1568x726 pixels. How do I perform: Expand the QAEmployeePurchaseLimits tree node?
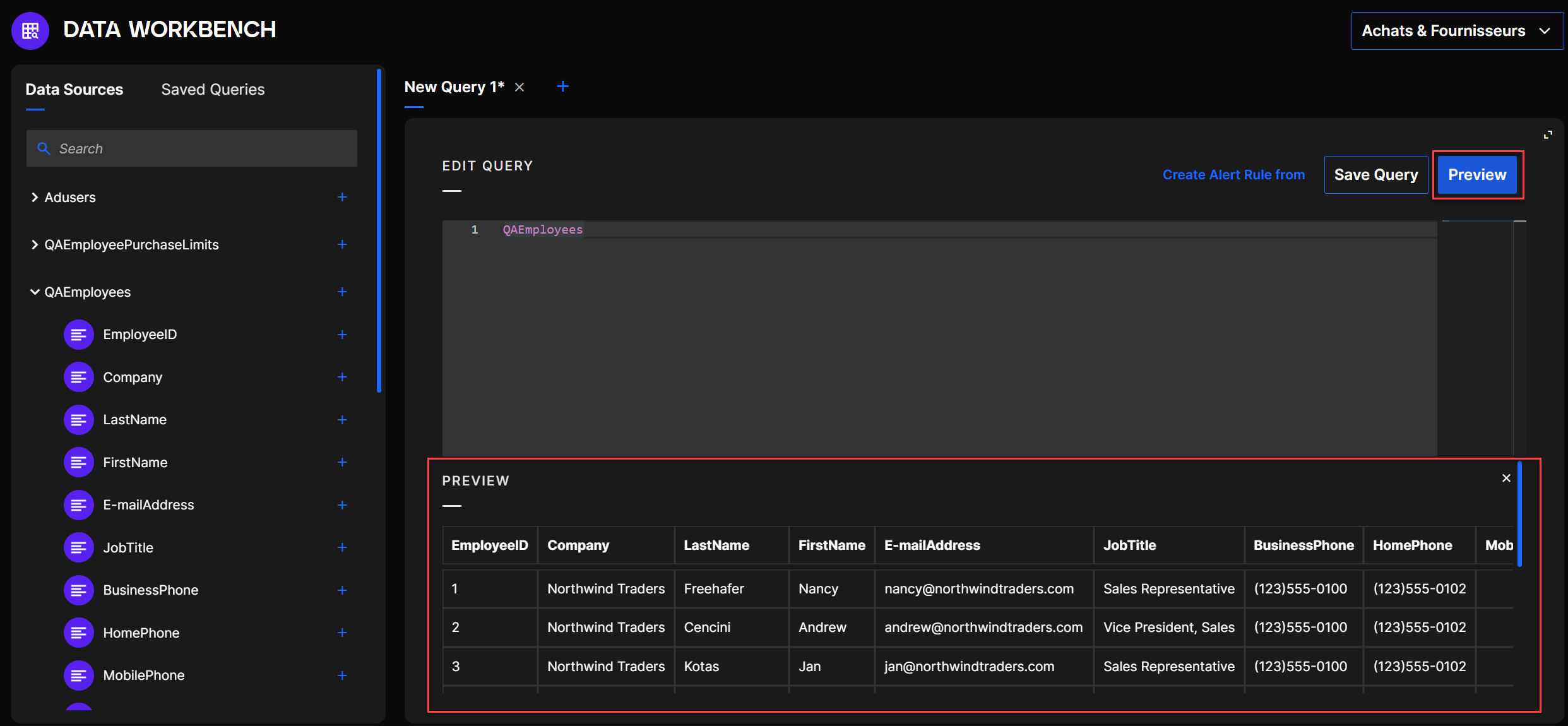[x=35, y=244]
